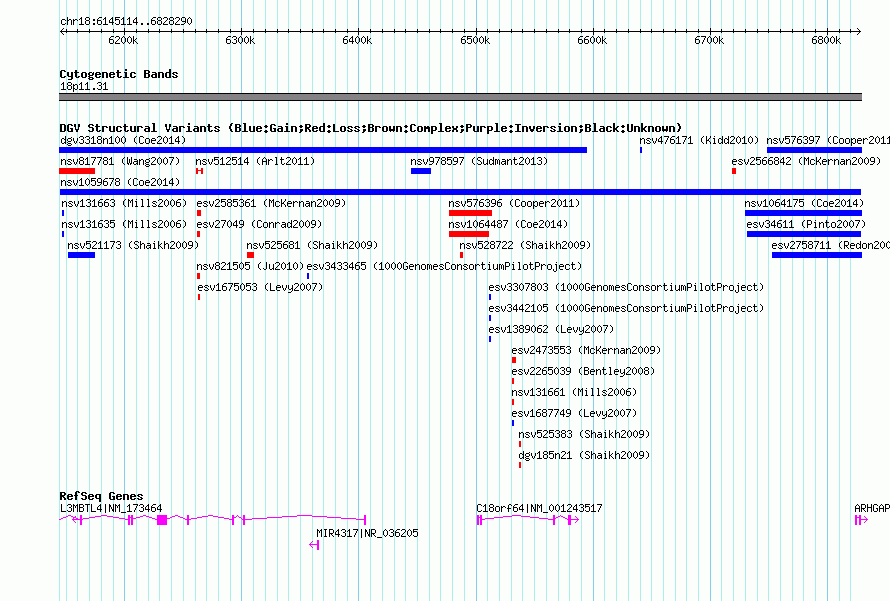The width and height of the screenshot is (890, 601).
Task: Open variant nsv821505 (Ju2010)
Action: 250,266
